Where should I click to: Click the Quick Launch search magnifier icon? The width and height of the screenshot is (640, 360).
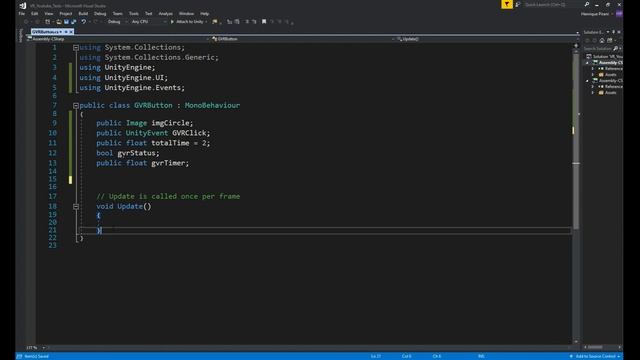(587, 4)
